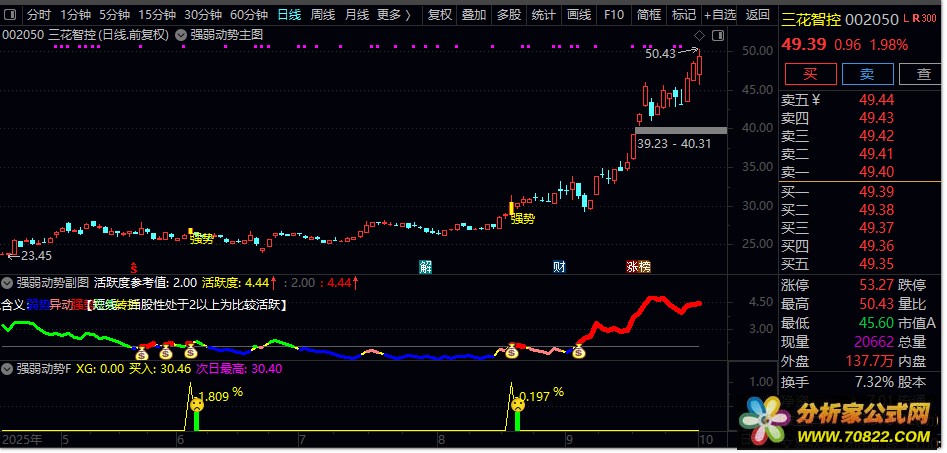
Task: Add stock via +自选 button
Action: click(721, 14)
